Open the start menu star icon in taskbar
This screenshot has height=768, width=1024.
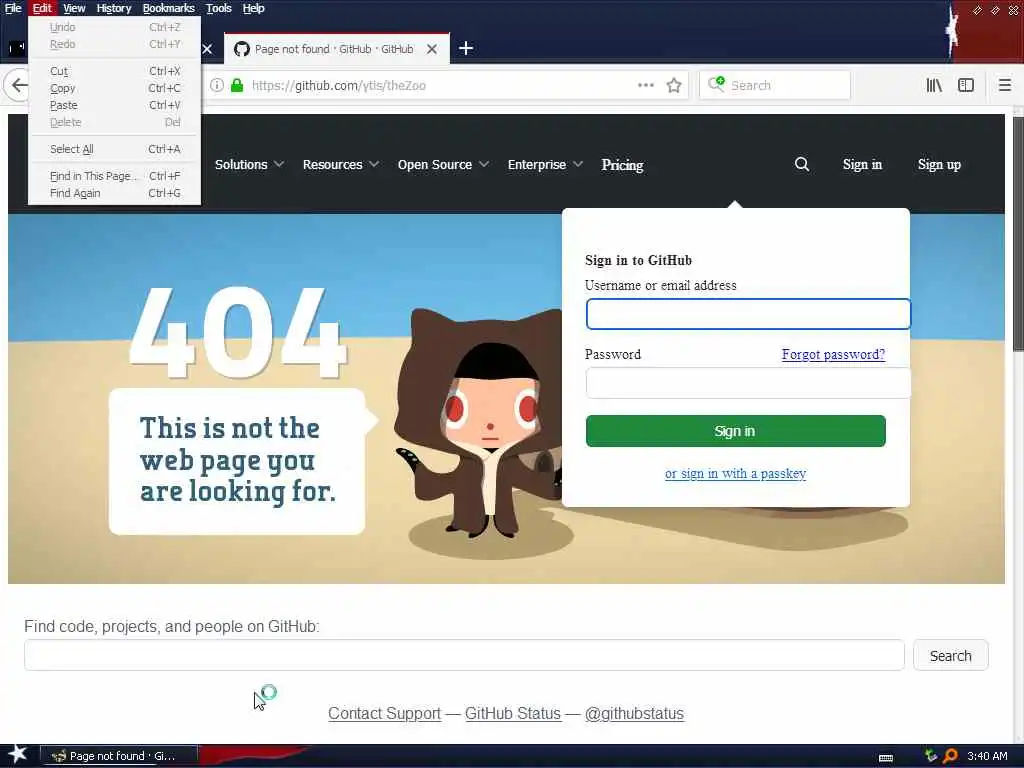(x=17, y=755)
